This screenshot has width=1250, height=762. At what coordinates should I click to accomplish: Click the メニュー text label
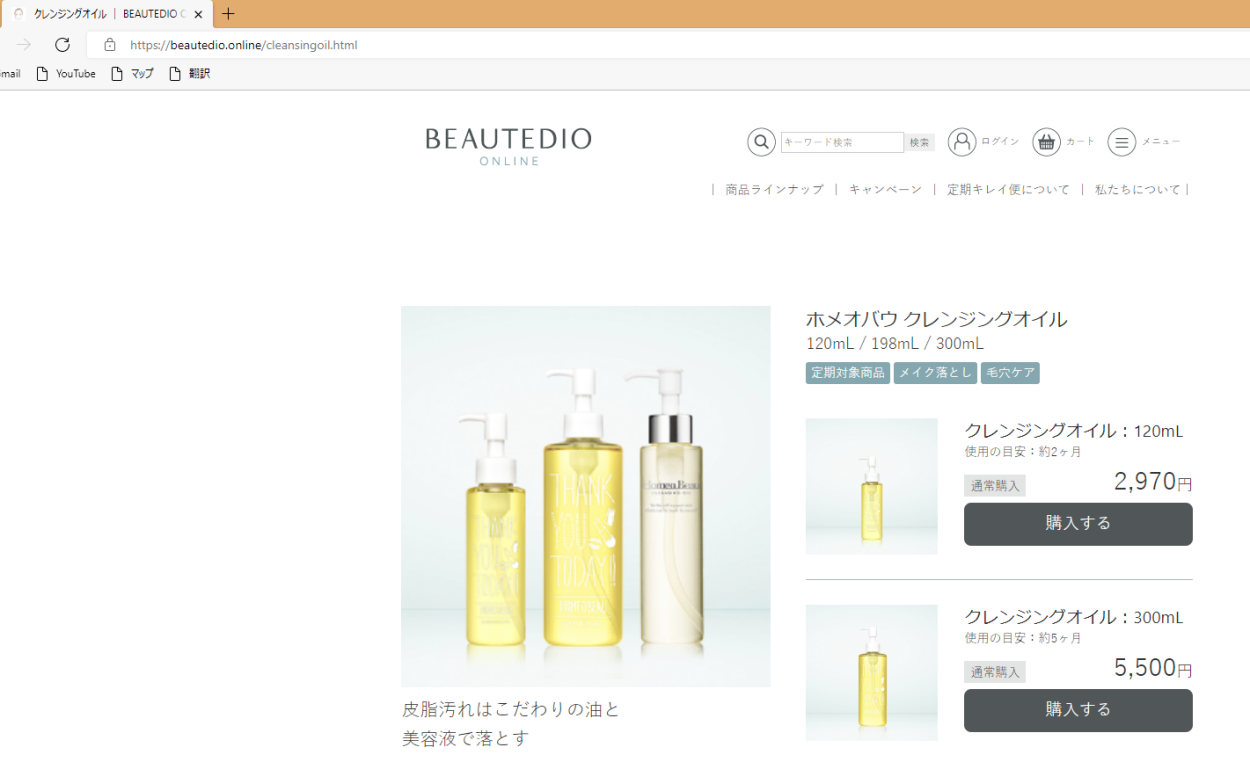tap(1161, 142)
